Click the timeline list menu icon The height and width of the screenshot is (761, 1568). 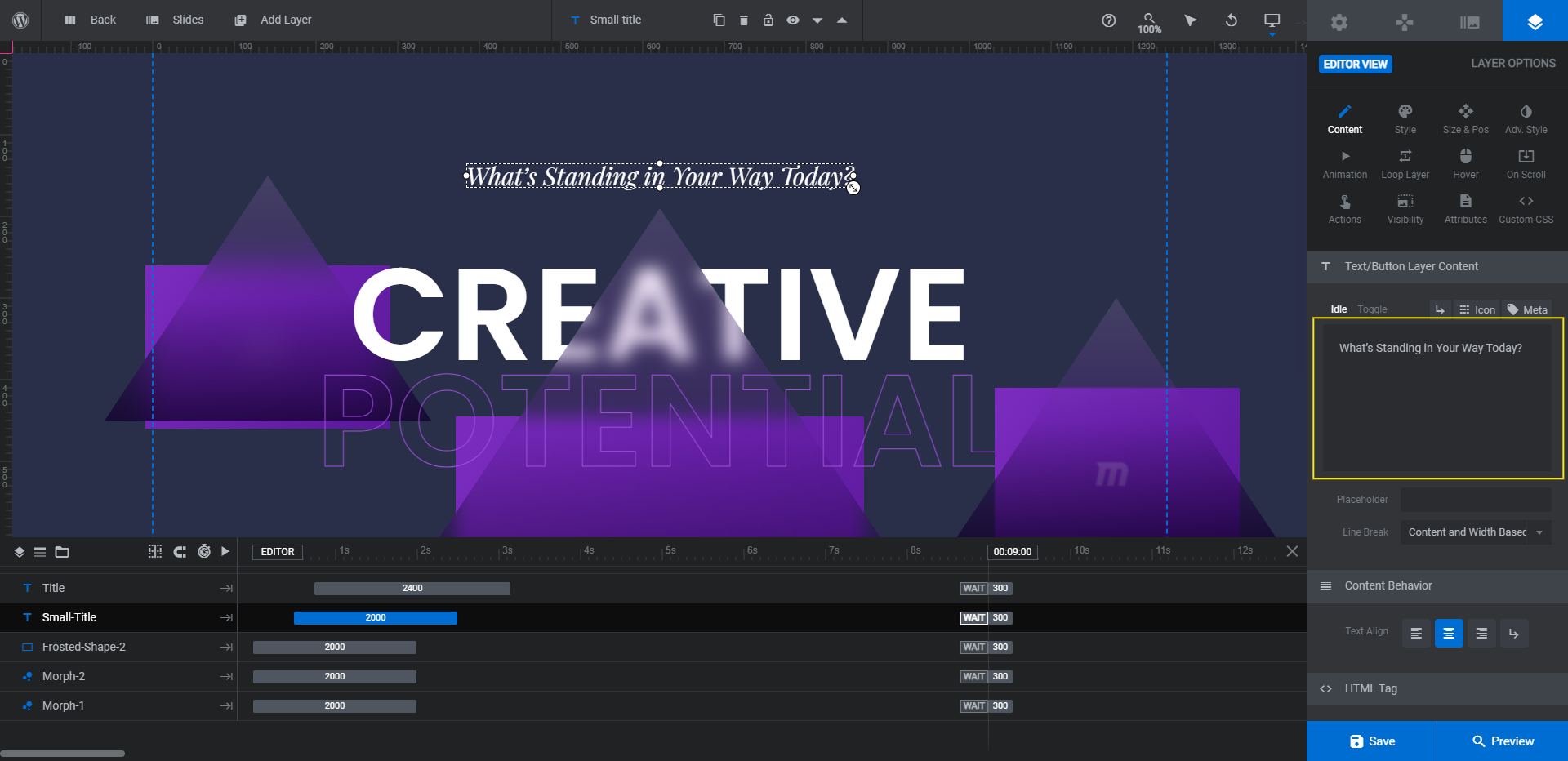(40, 552)
